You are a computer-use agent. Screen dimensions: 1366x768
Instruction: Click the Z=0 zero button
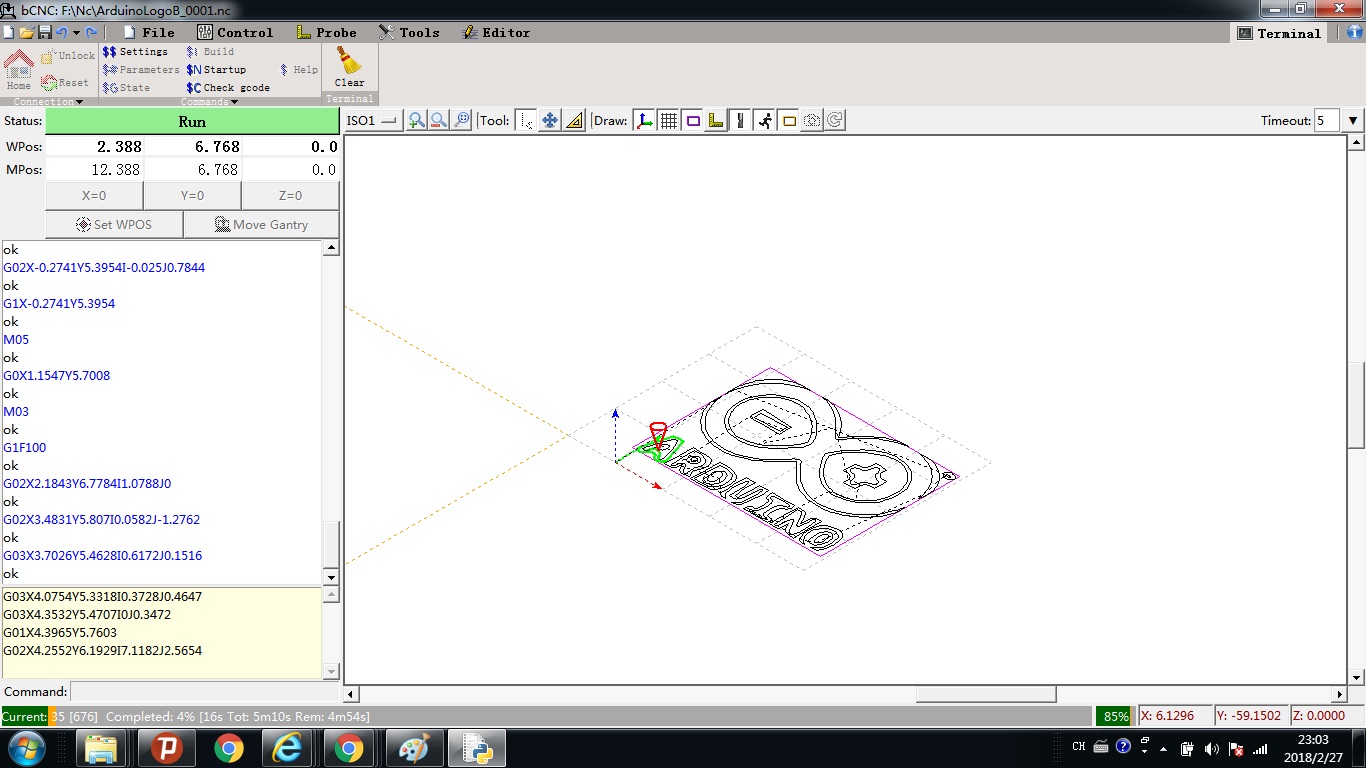click(x=290, y=196)
